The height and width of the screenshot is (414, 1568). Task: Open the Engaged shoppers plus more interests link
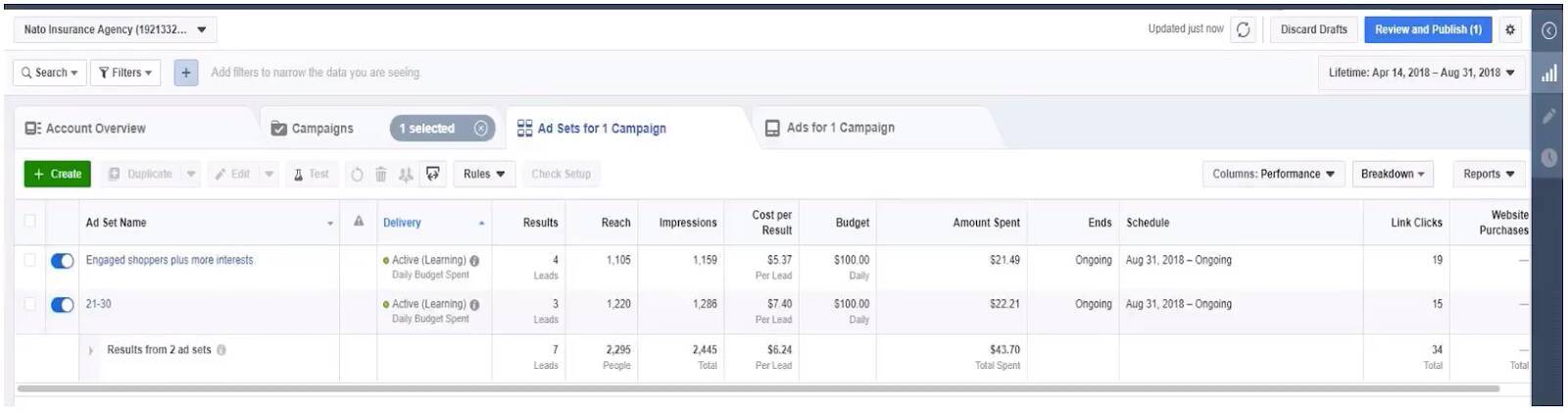pyautogui.click(x=170, y=260)
